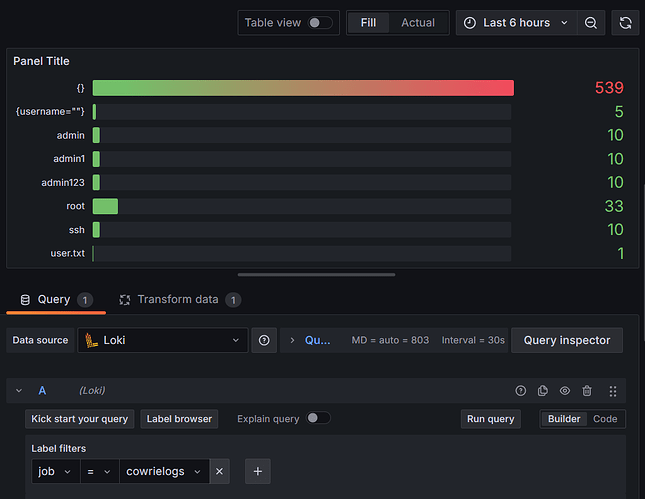Image resolution: width=645 pixels, height=499 pixels.
Task: Open the equals operator dropdown
Action: click(x=100, y=471)
